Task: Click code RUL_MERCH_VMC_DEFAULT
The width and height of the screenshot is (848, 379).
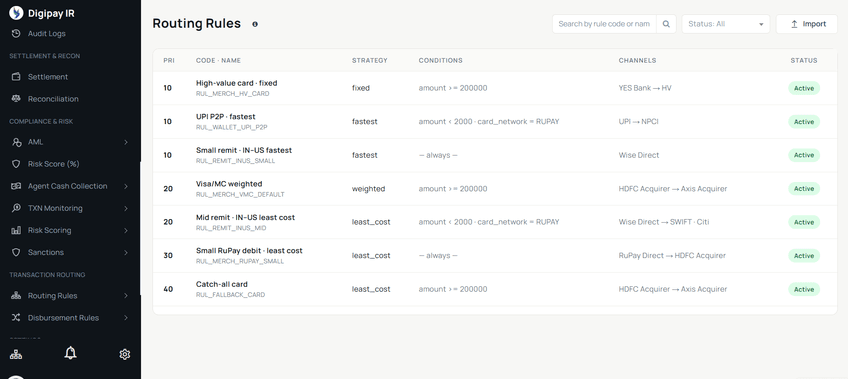Action: coord(240,195)
